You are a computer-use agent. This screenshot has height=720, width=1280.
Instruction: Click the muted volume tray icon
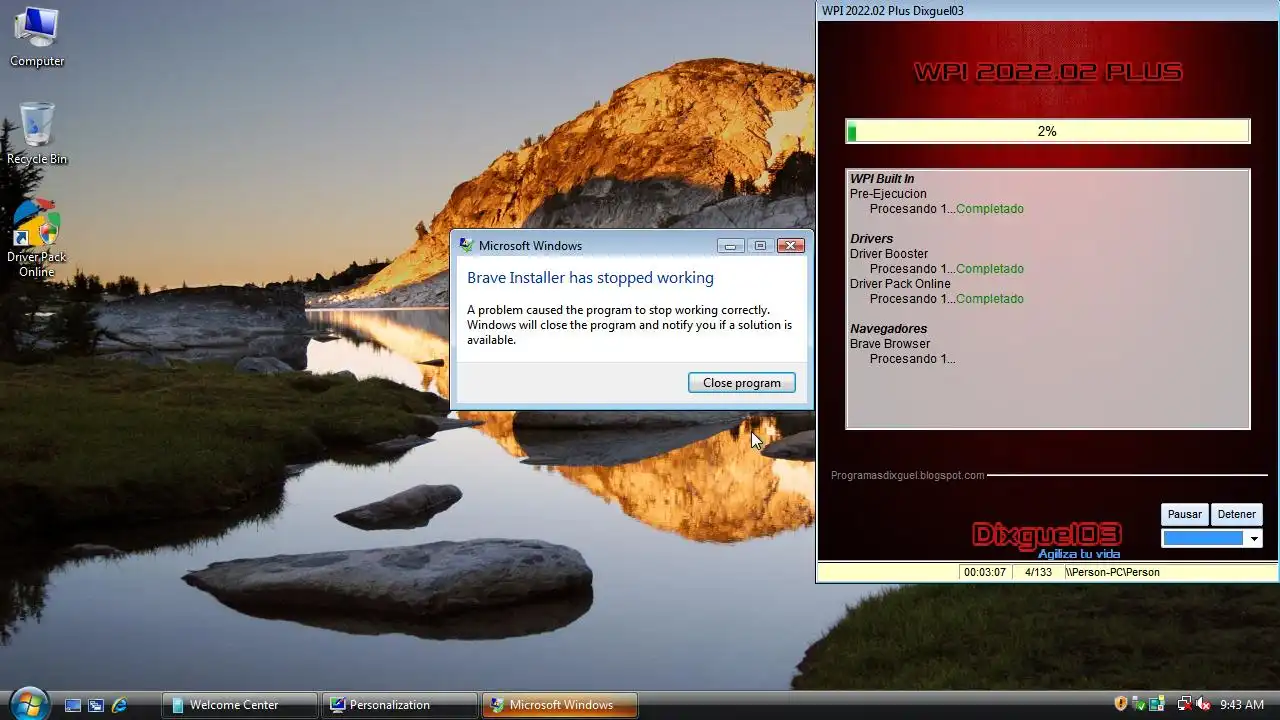1204,704
